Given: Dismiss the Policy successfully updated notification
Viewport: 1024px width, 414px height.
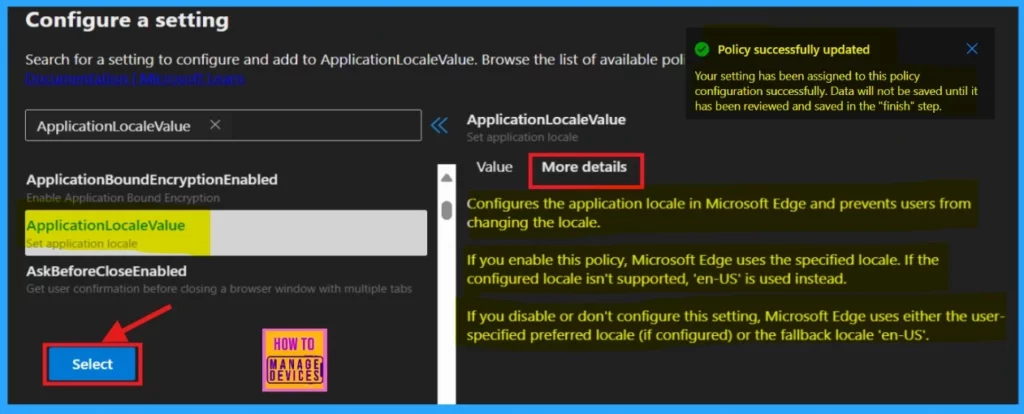Looking at the screenshot, I should pyautogui.click(x=972, y=49).
